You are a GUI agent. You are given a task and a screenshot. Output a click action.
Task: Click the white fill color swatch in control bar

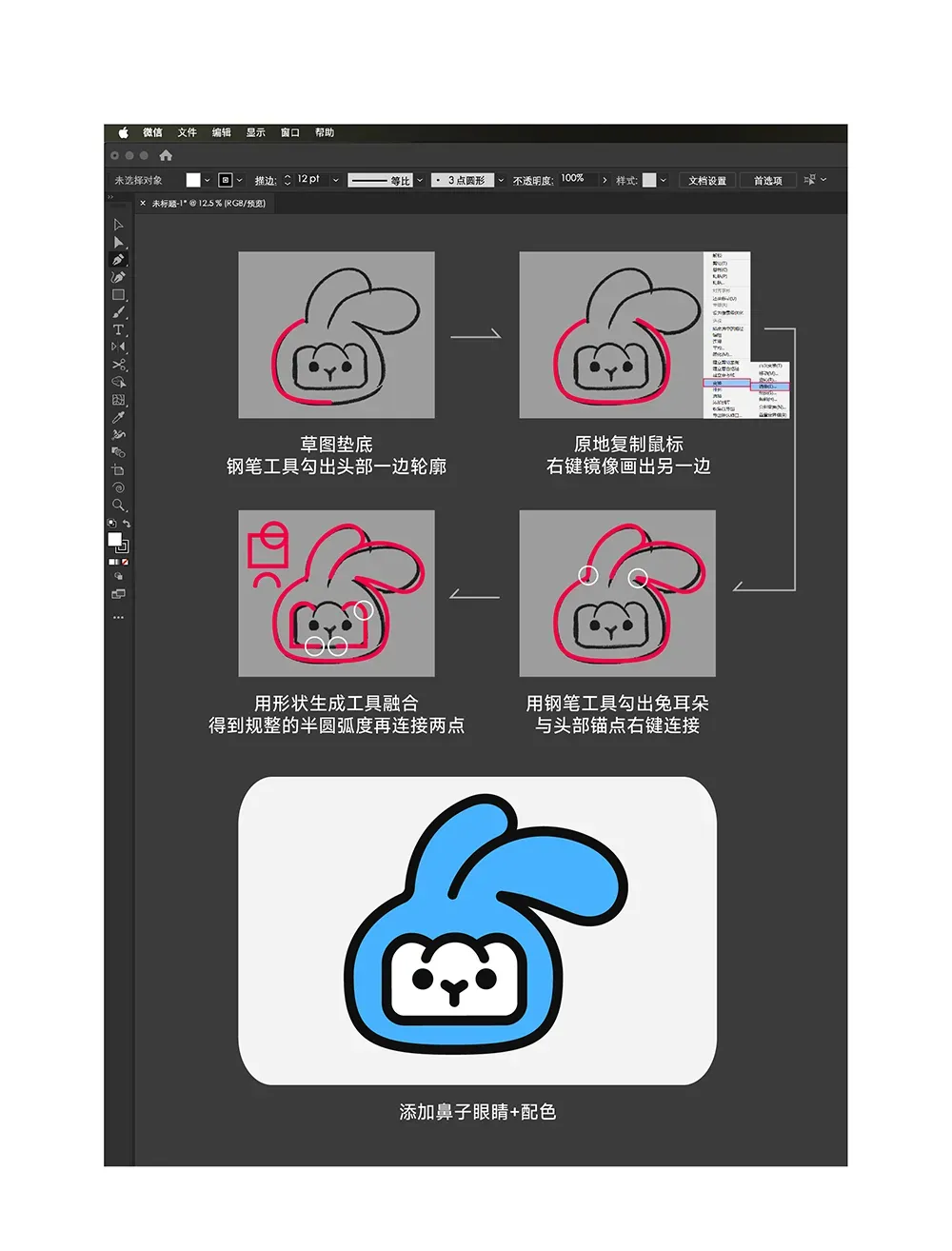tap(193, 180)
